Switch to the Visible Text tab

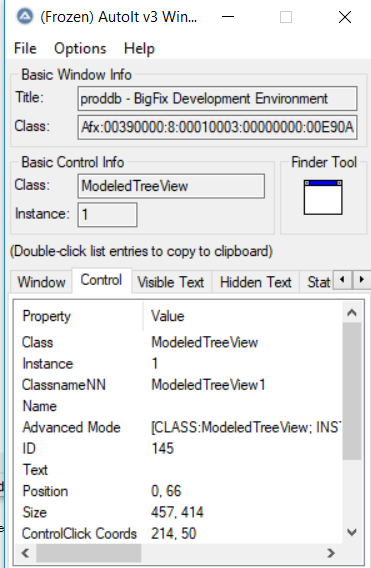(171, 282)
